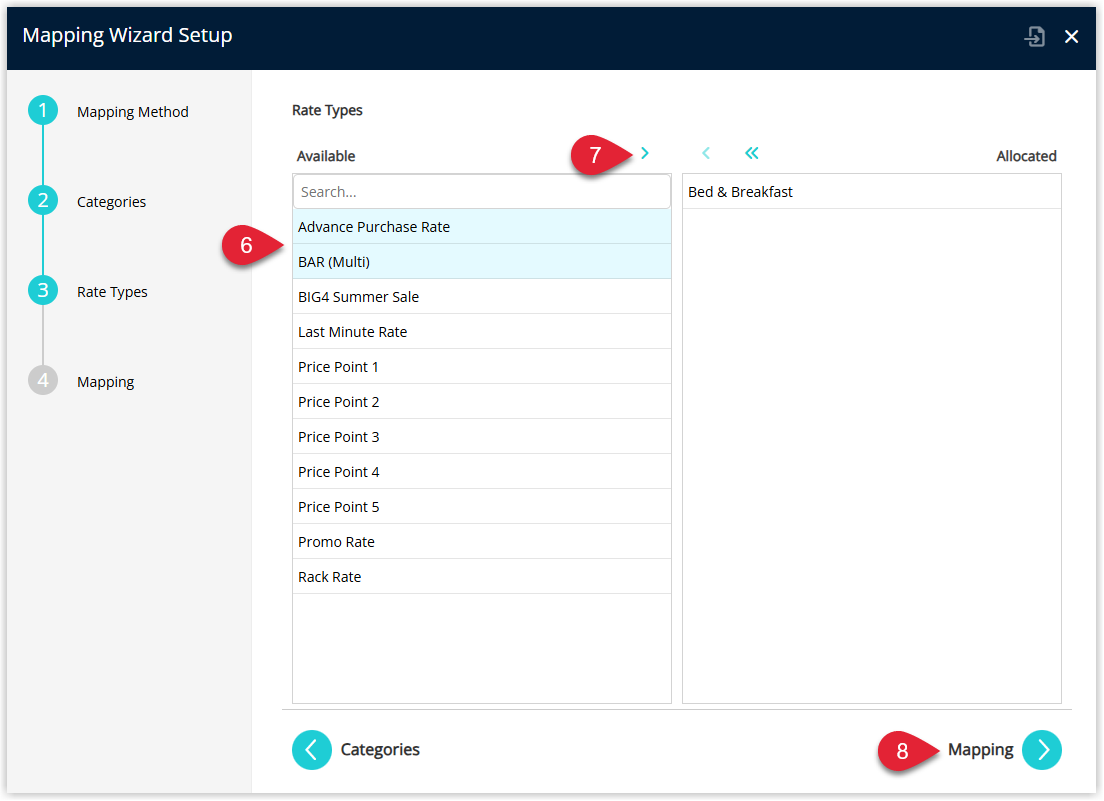Image resolution: width=1104 pixels, height=801 pixels.
Task: Click the Search field in Available list
Action: coord(482,191)
